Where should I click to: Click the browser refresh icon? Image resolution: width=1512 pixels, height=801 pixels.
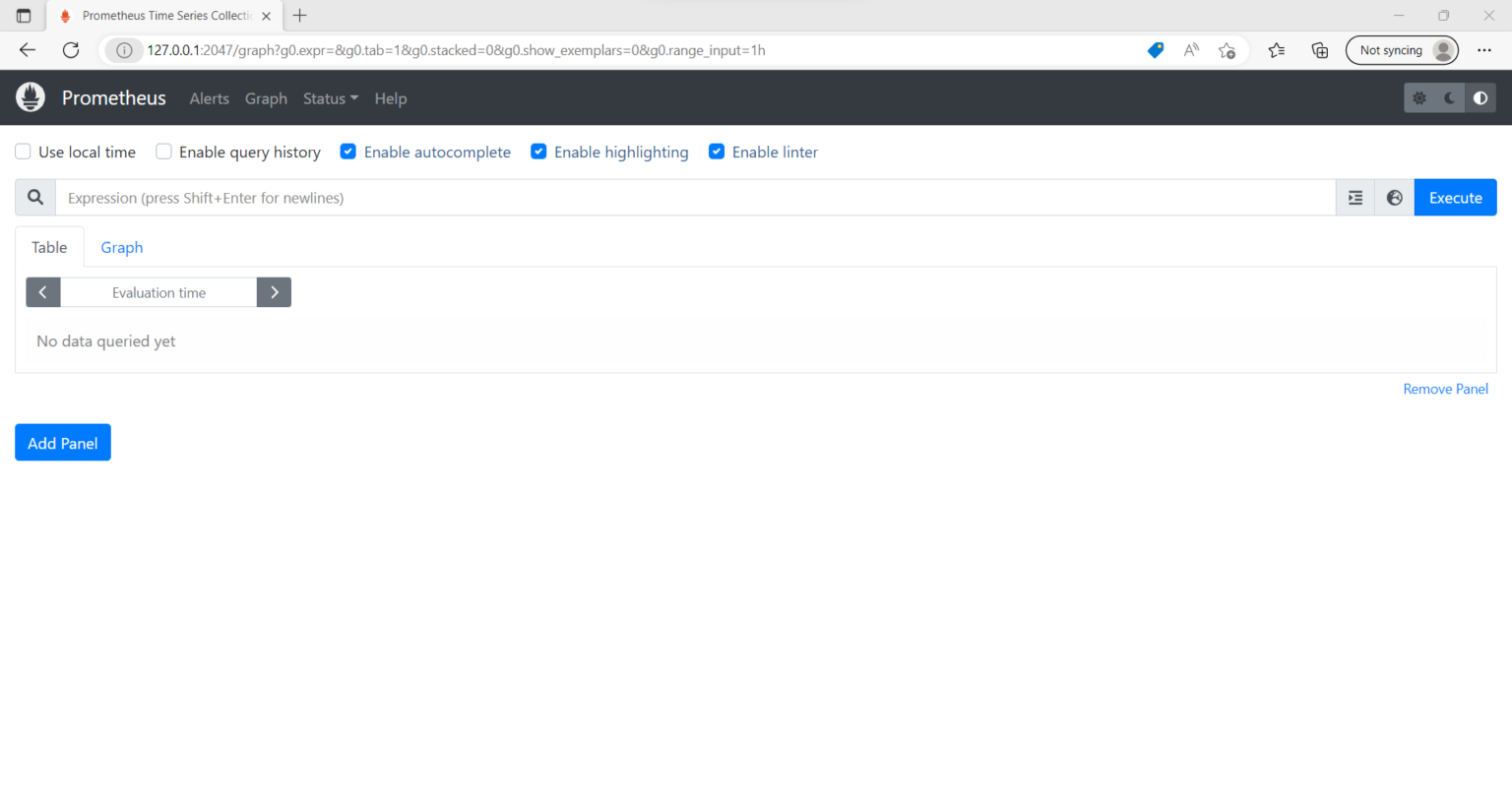tap(69, 49)
